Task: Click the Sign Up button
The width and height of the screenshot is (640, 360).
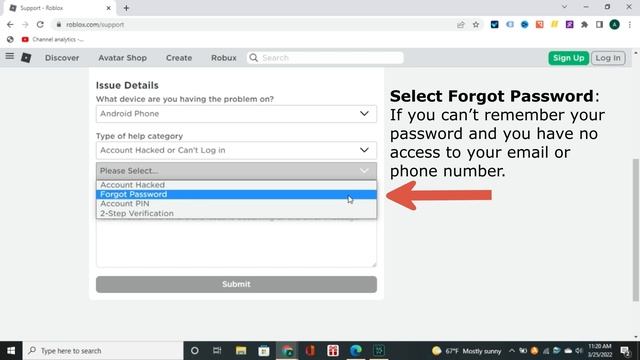Action: pyautogui.click(x=569, y=58)
